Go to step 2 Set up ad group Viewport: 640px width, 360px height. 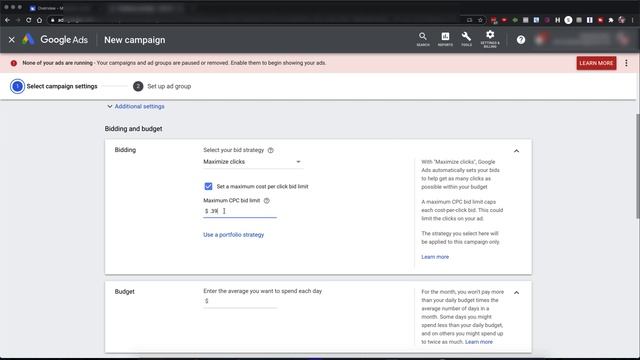click(x=162, y=86)
